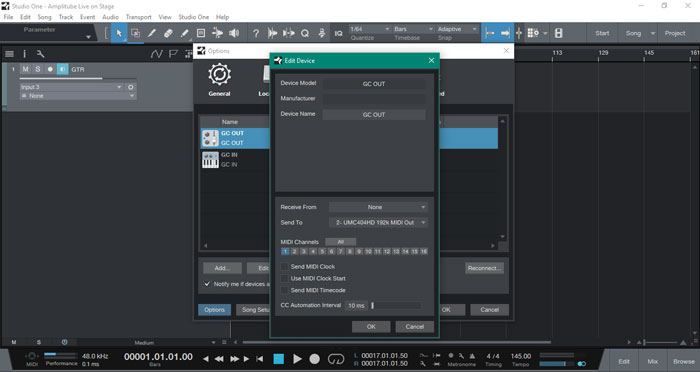The height and width of the screenshot is (372, 700).
Task: Expand the Song button dropdown arrow
Action: click(652, 33)
